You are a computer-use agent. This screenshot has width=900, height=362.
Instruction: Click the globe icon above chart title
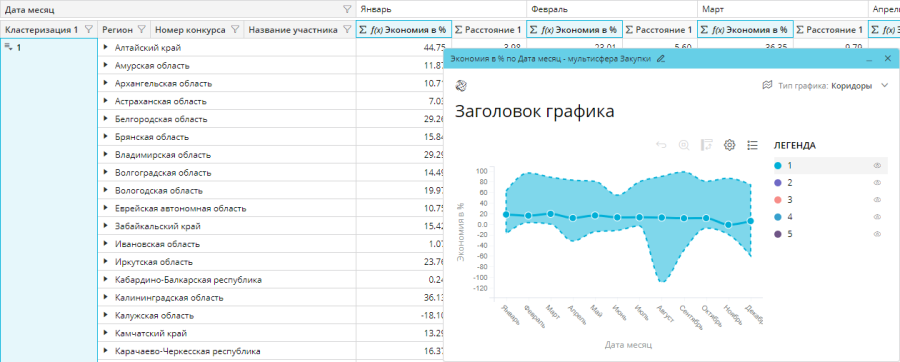point(461,85)
